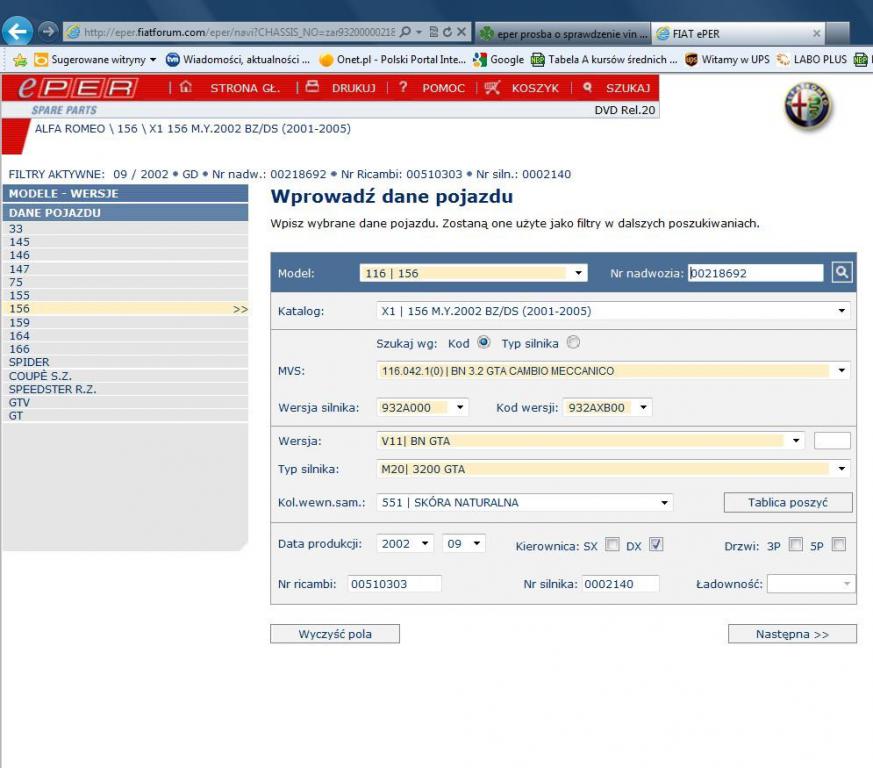Image resolution: width=873 pixels, height=768 pixels.
Task: Toggle the Kierownica DX checkbox
Action: point(656,544)
